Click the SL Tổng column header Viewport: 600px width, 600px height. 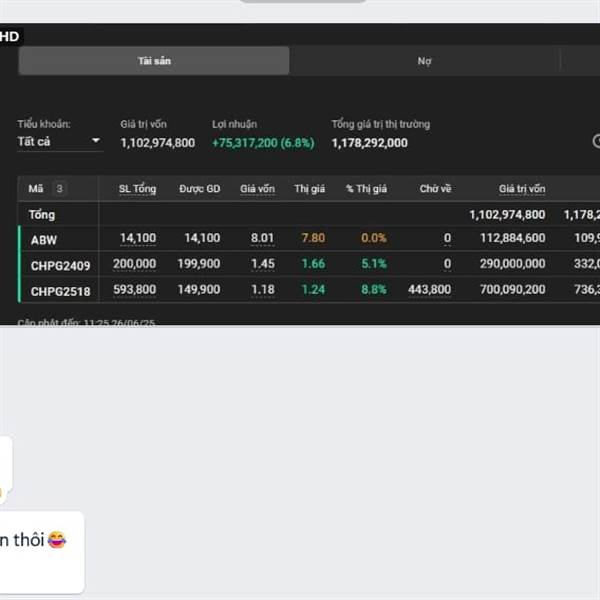(137, 189)
